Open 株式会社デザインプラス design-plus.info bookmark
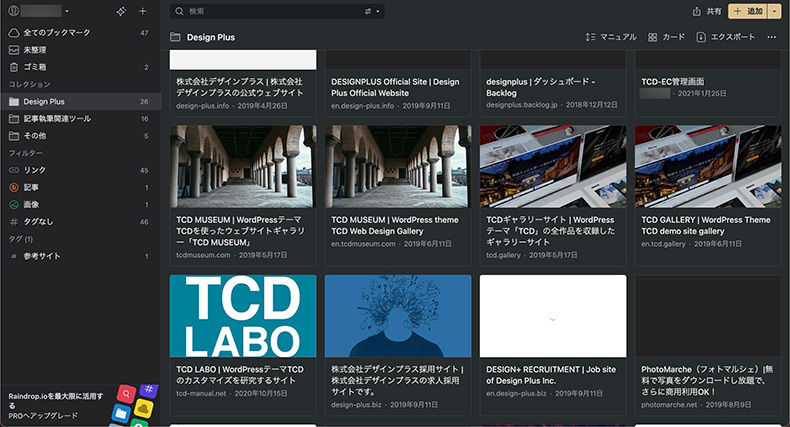 243,83
